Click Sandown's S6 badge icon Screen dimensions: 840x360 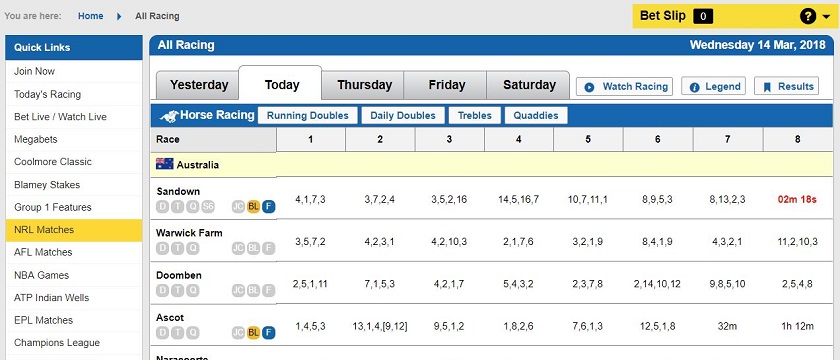pos(208,207)
